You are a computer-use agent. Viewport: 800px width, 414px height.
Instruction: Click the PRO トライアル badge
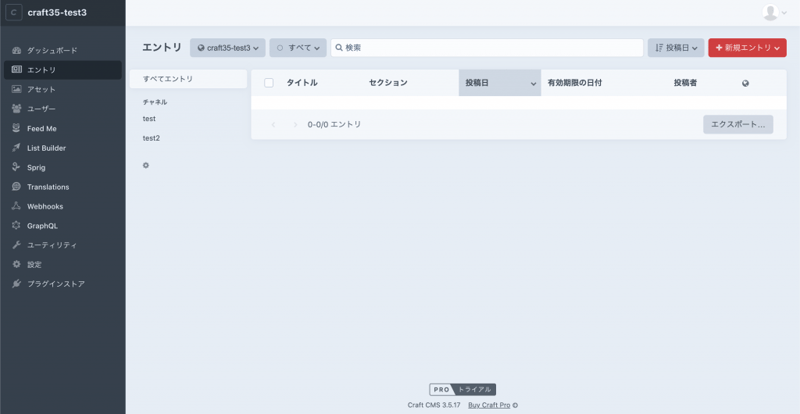462,389
